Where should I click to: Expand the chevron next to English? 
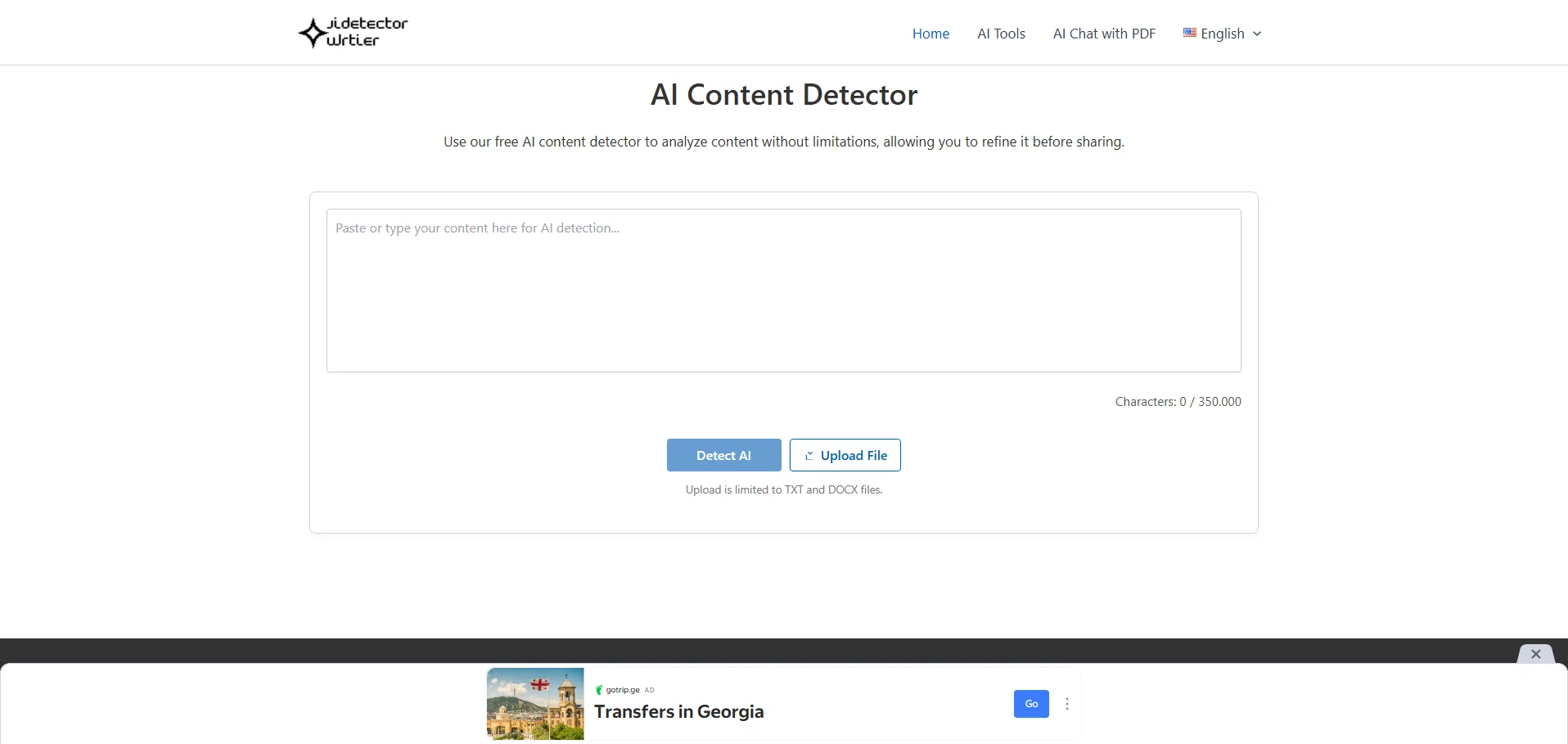[x=1257, y=34]
